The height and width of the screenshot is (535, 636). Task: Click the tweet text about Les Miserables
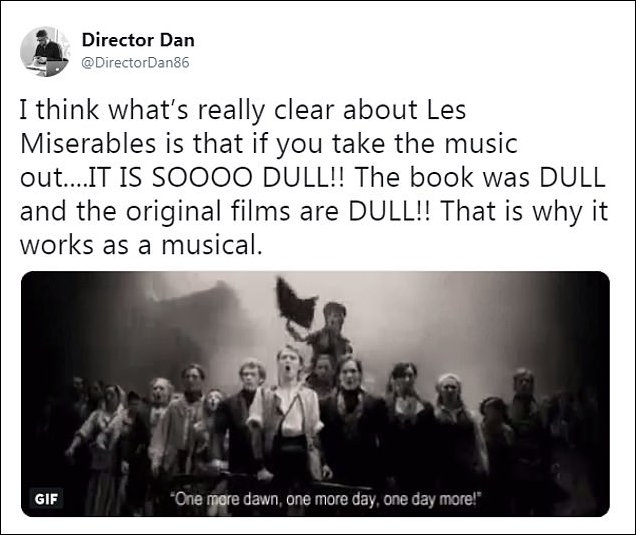(x=314, y=176)
